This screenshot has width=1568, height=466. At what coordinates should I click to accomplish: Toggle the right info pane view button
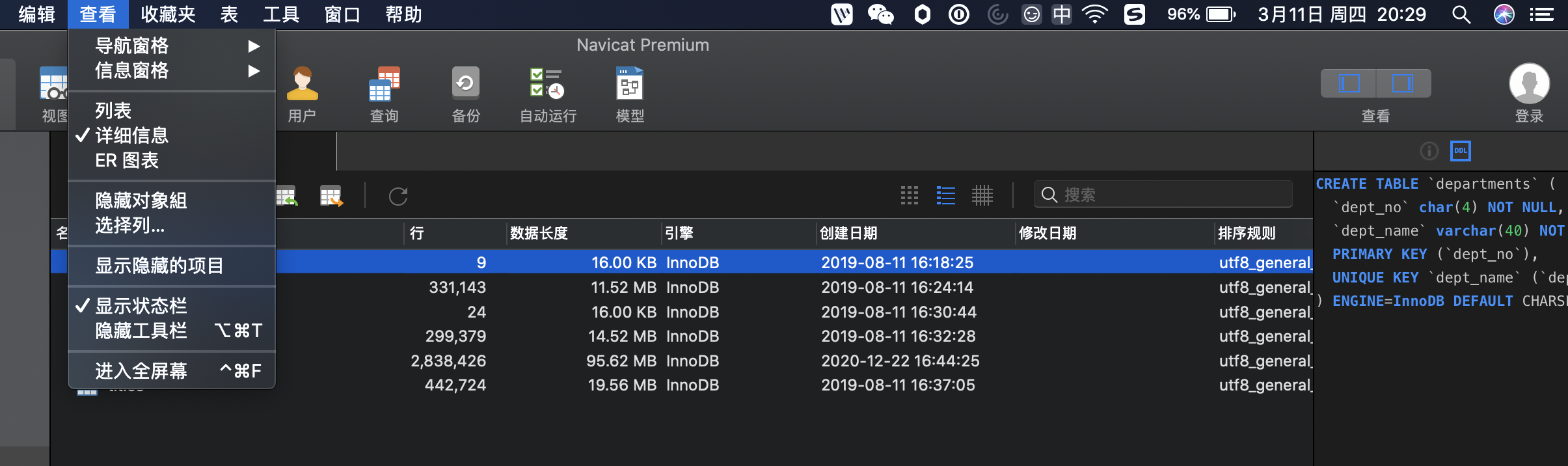click(x=1402, y=83)
